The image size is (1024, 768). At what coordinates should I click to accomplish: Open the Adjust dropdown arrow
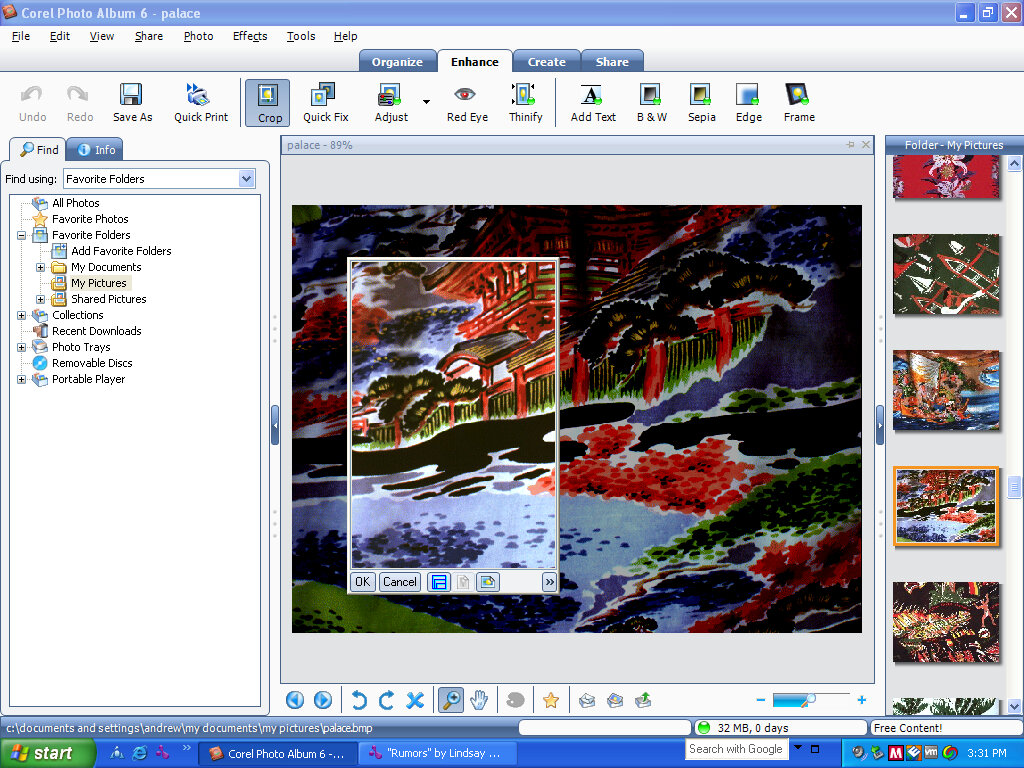(x=427, y=102)
